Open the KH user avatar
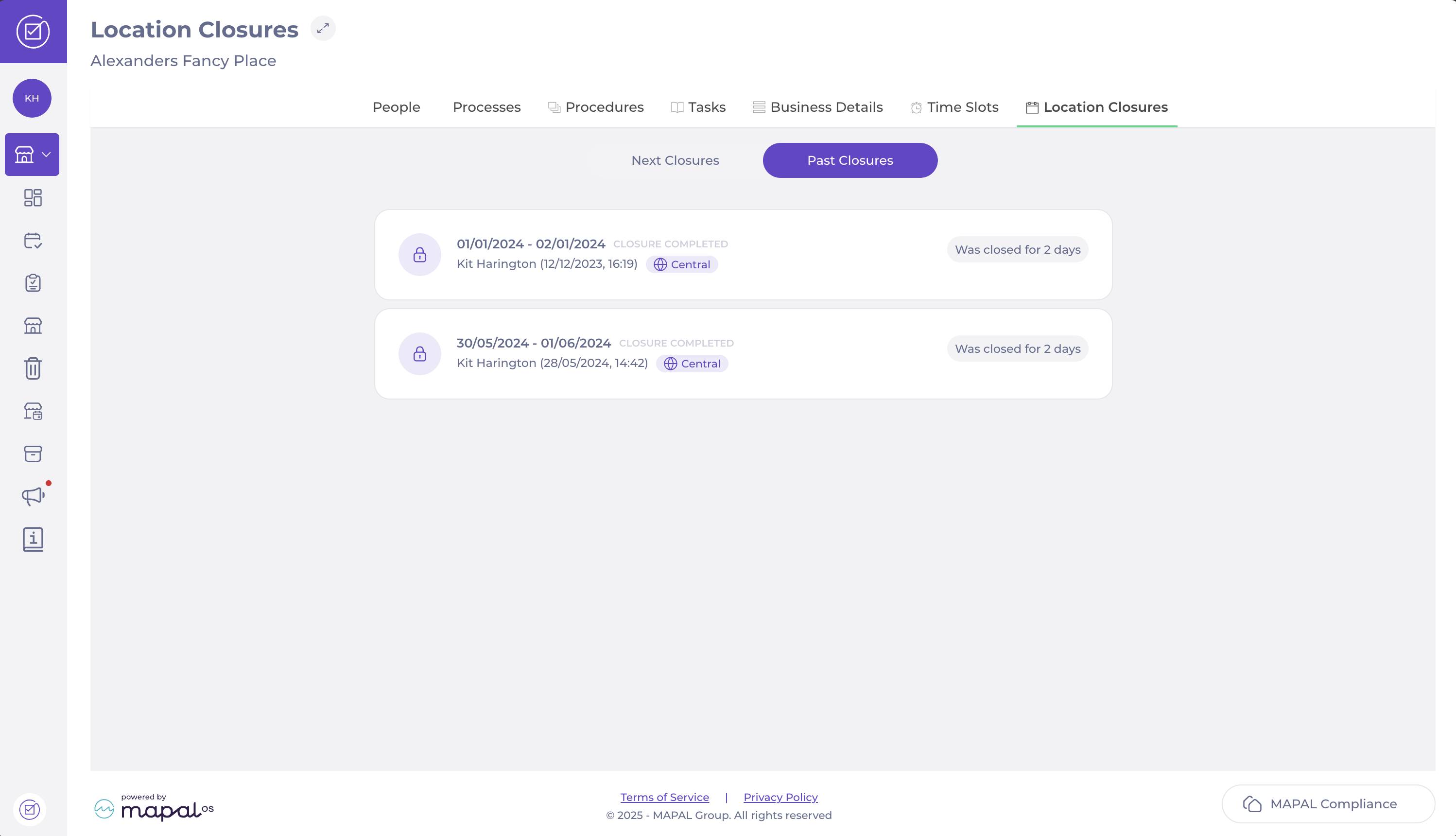 click(x=32, y=98)
